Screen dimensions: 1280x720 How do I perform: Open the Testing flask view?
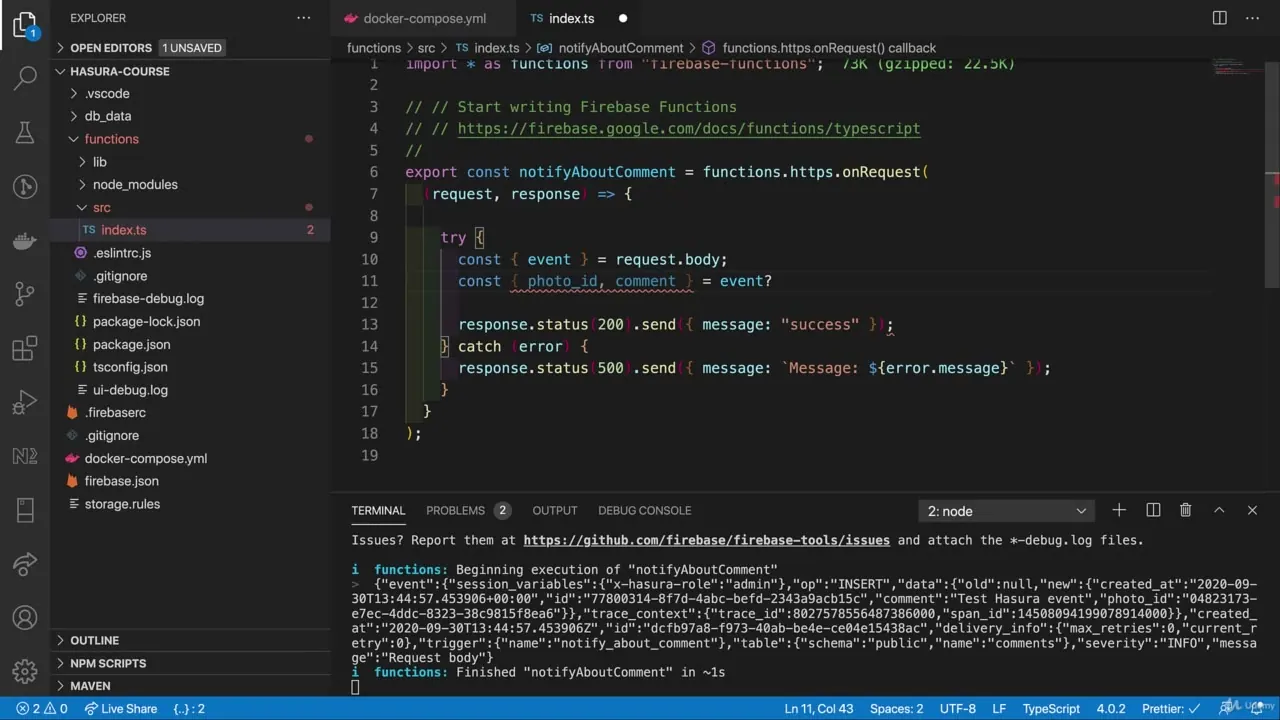(25, 132)
